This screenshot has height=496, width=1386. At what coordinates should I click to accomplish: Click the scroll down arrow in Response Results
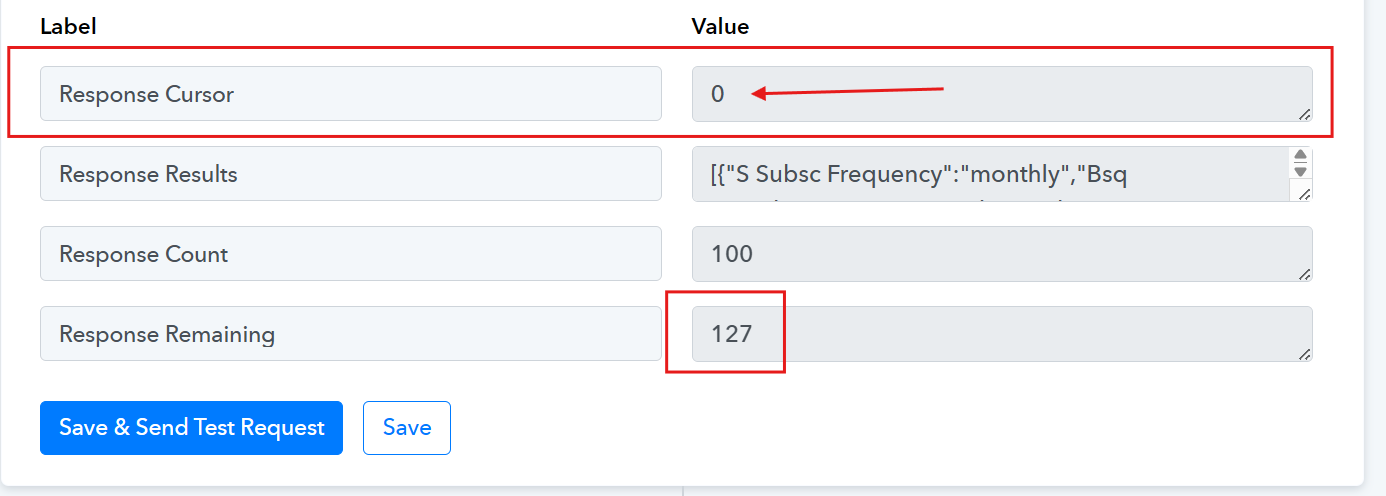click(x=1300, y=172)
